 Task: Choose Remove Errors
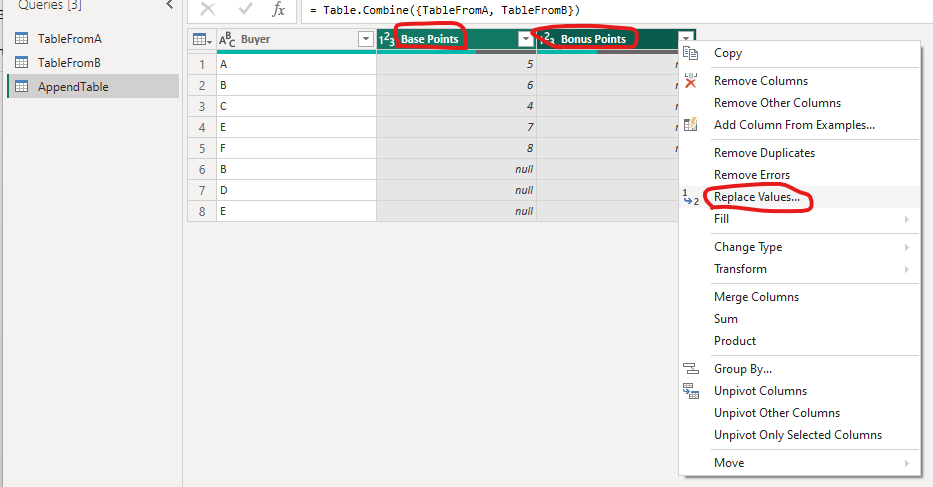pyautogui.click(x=752, y=175)
